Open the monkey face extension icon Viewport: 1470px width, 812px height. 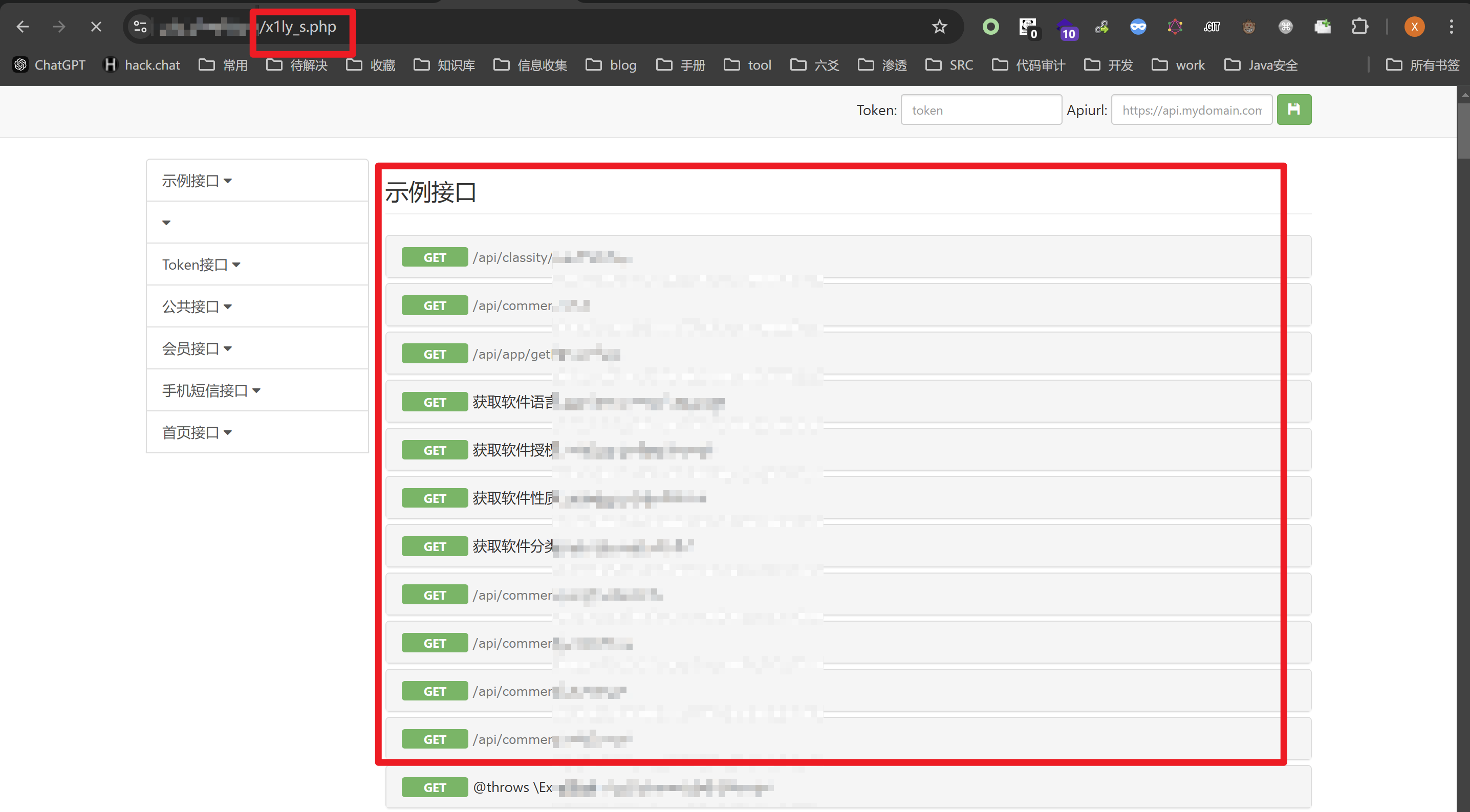click(1248, 27)
